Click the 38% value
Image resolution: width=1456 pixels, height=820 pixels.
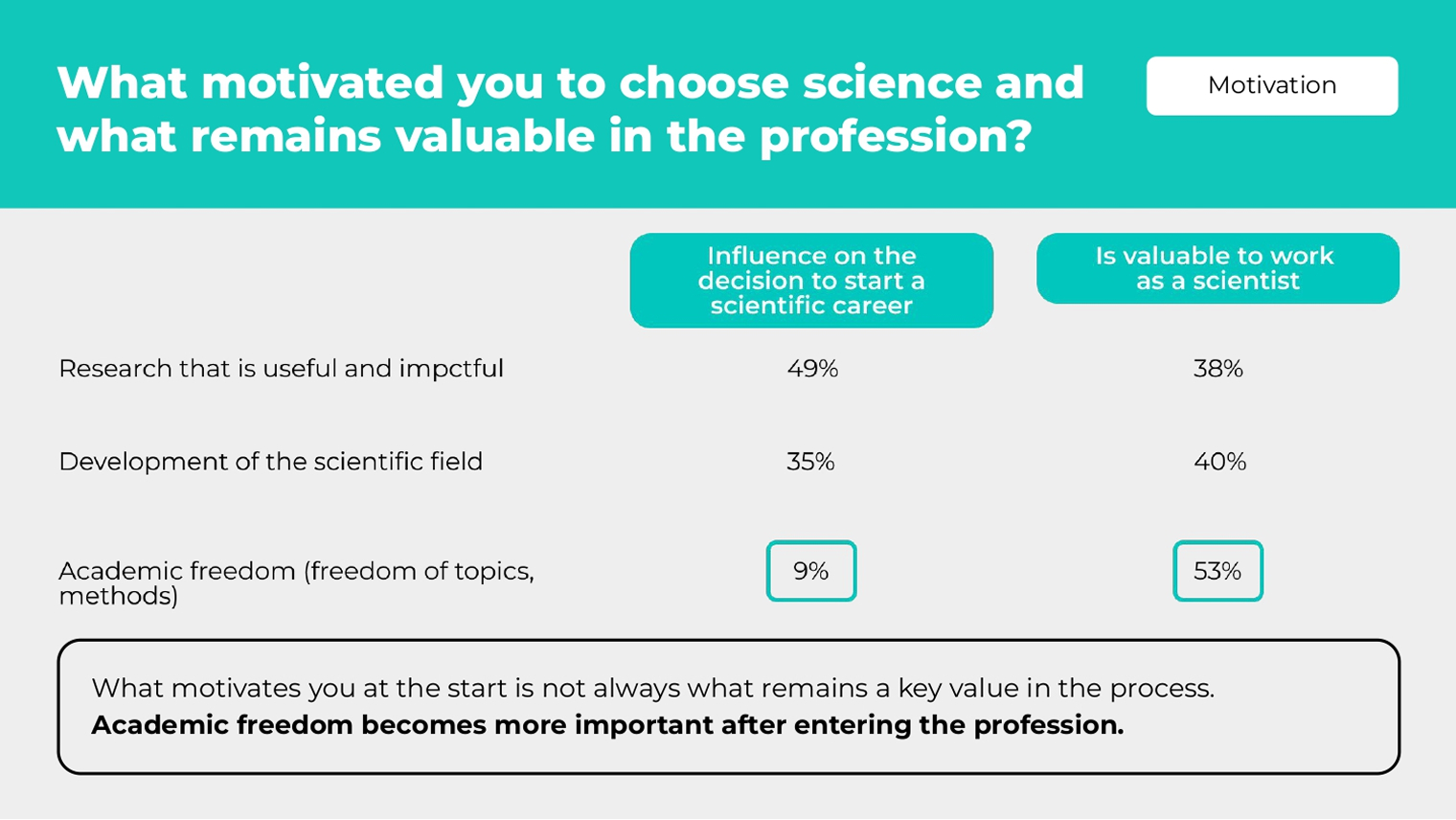[x=1217, y=369]
